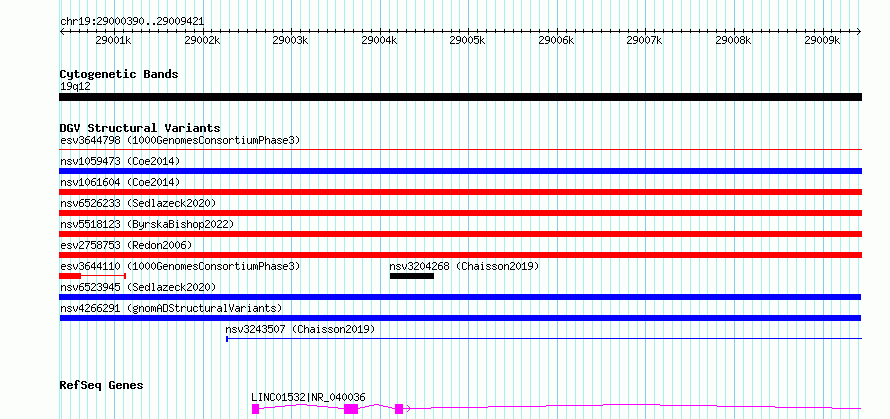The height and width of the screenshot is (419, 890).
Task: Click the 29004k ruler tick label
Action: (x=379, y=41)
